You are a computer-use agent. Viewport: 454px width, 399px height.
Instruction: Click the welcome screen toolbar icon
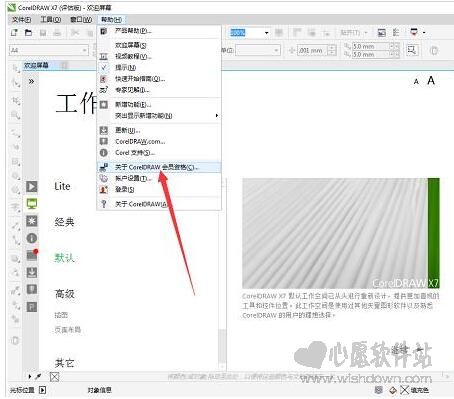click(x=381, y=32)
